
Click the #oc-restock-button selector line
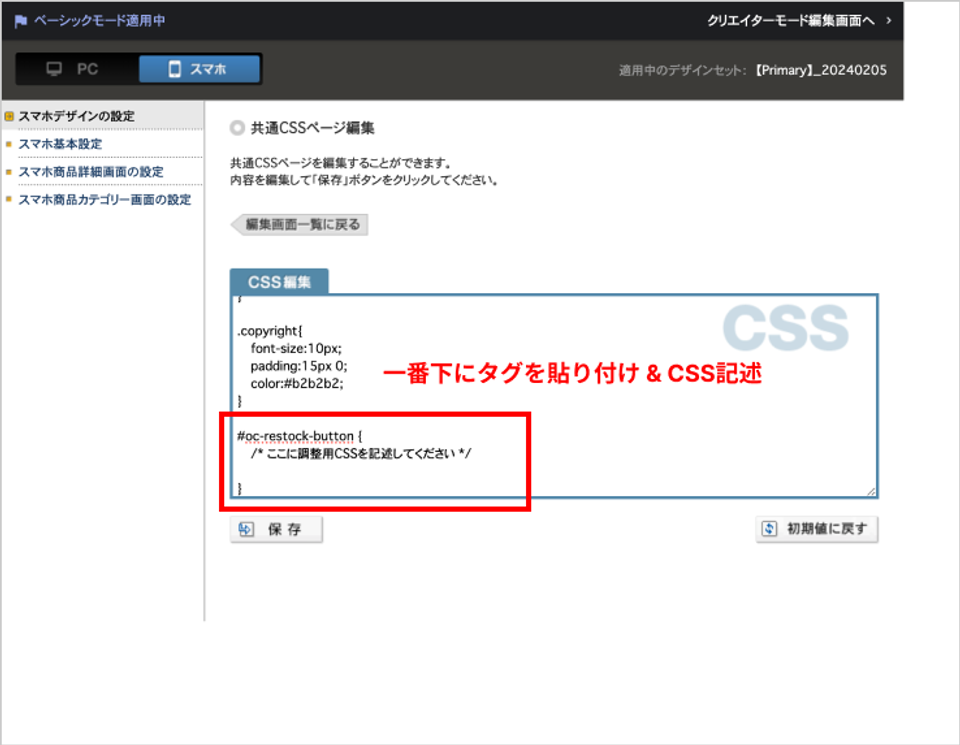click(x=299, y=436)
